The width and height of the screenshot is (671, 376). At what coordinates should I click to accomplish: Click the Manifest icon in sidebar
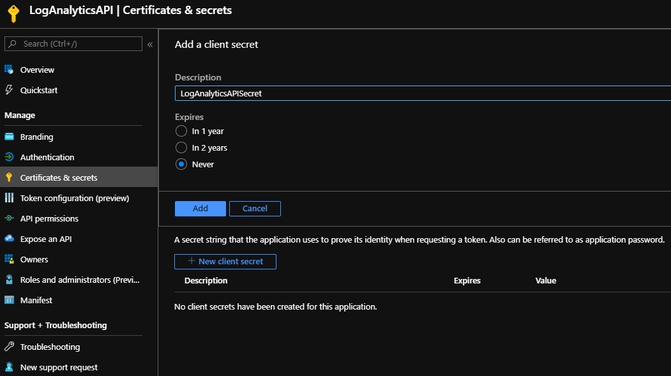click(9, 300)
